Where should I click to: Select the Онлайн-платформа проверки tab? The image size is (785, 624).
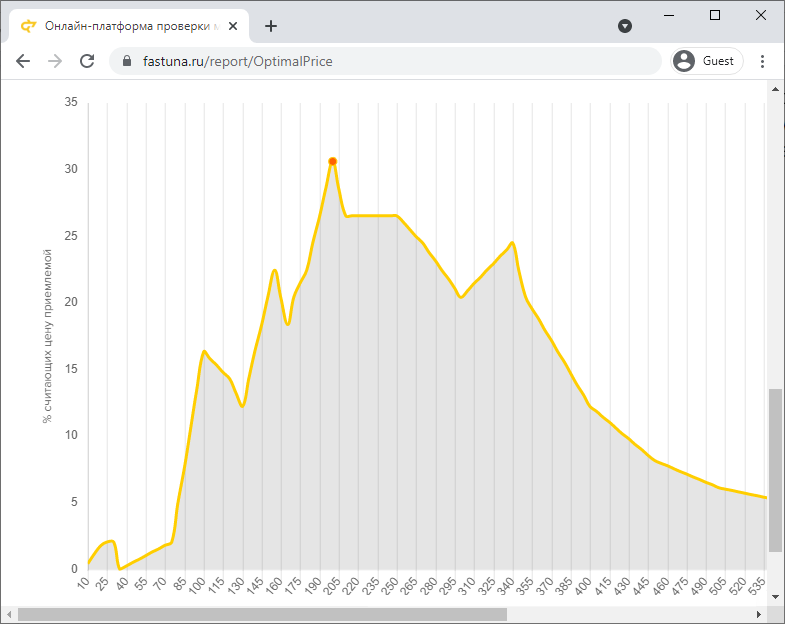point(129,26)
